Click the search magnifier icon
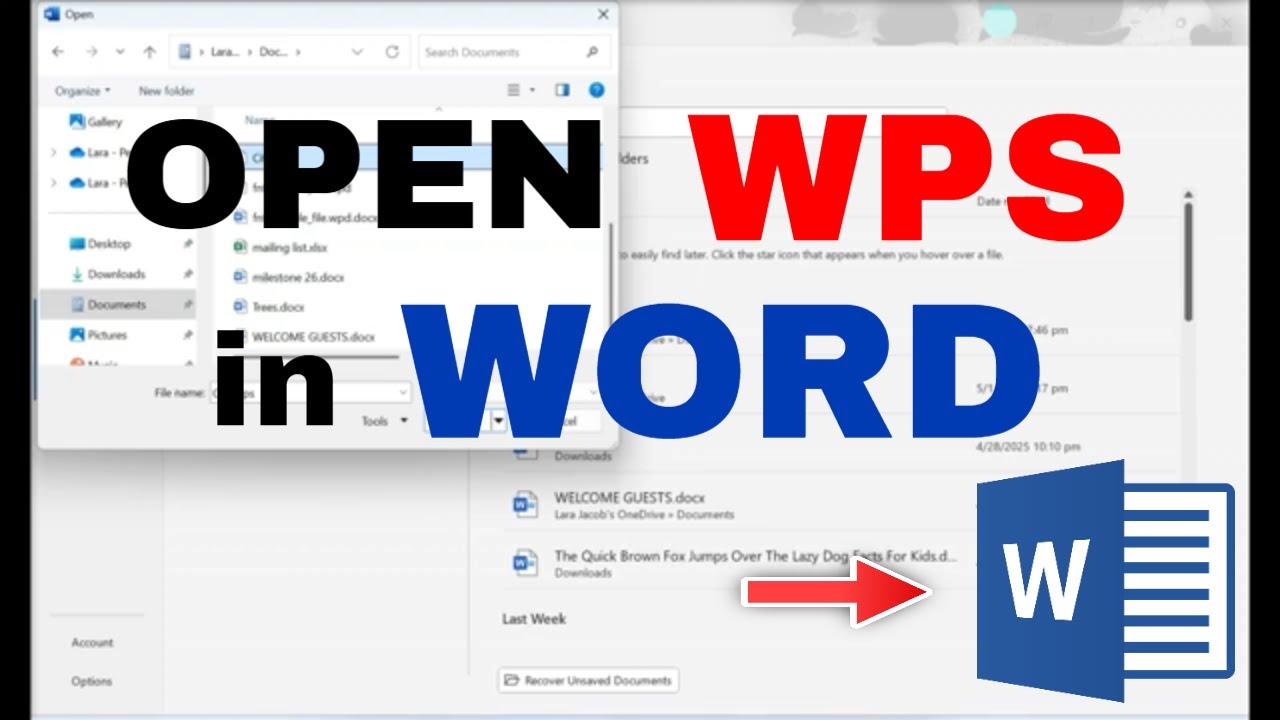Screen dimensions: 1280x720 point(593,52)
